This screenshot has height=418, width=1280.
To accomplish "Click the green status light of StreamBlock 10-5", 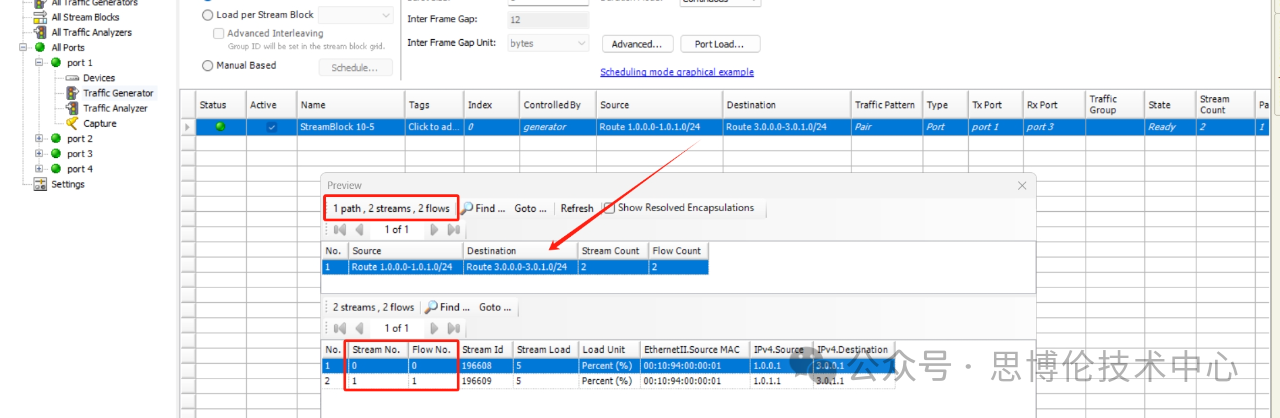I will pyautogui.click(x=220, y=127).
